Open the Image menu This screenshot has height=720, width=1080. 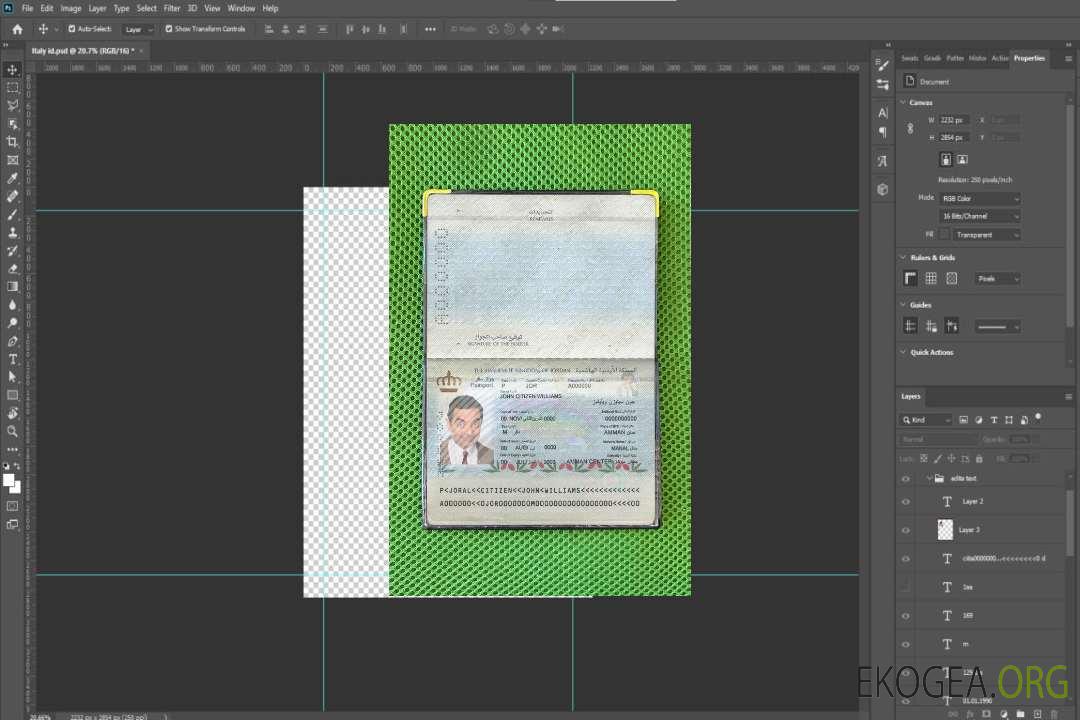point(71,8)
